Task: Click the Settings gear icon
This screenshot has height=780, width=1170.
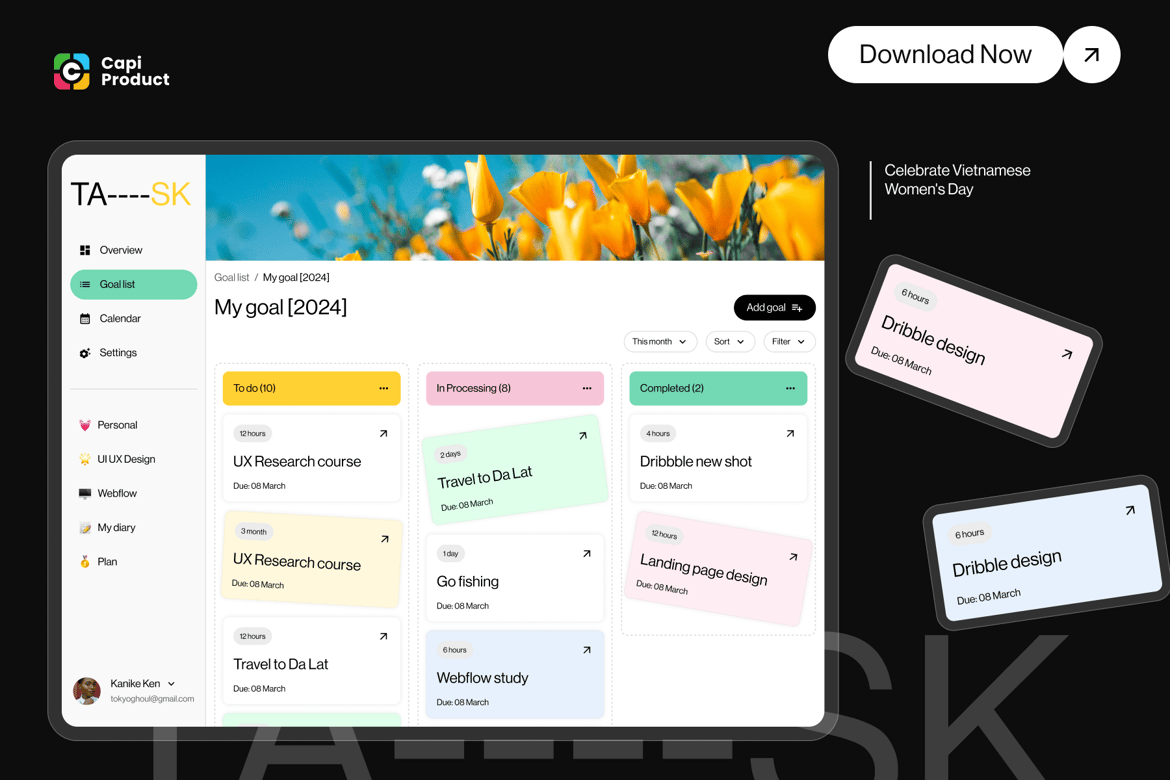Action: (85, 353)
